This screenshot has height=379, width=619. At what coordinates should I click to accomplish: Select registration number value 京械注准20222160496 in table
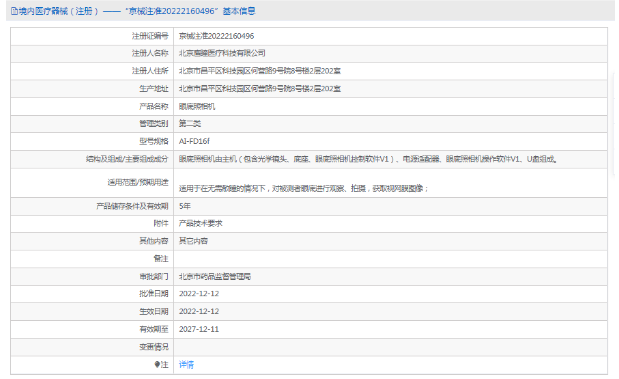[x=216, y=36]
